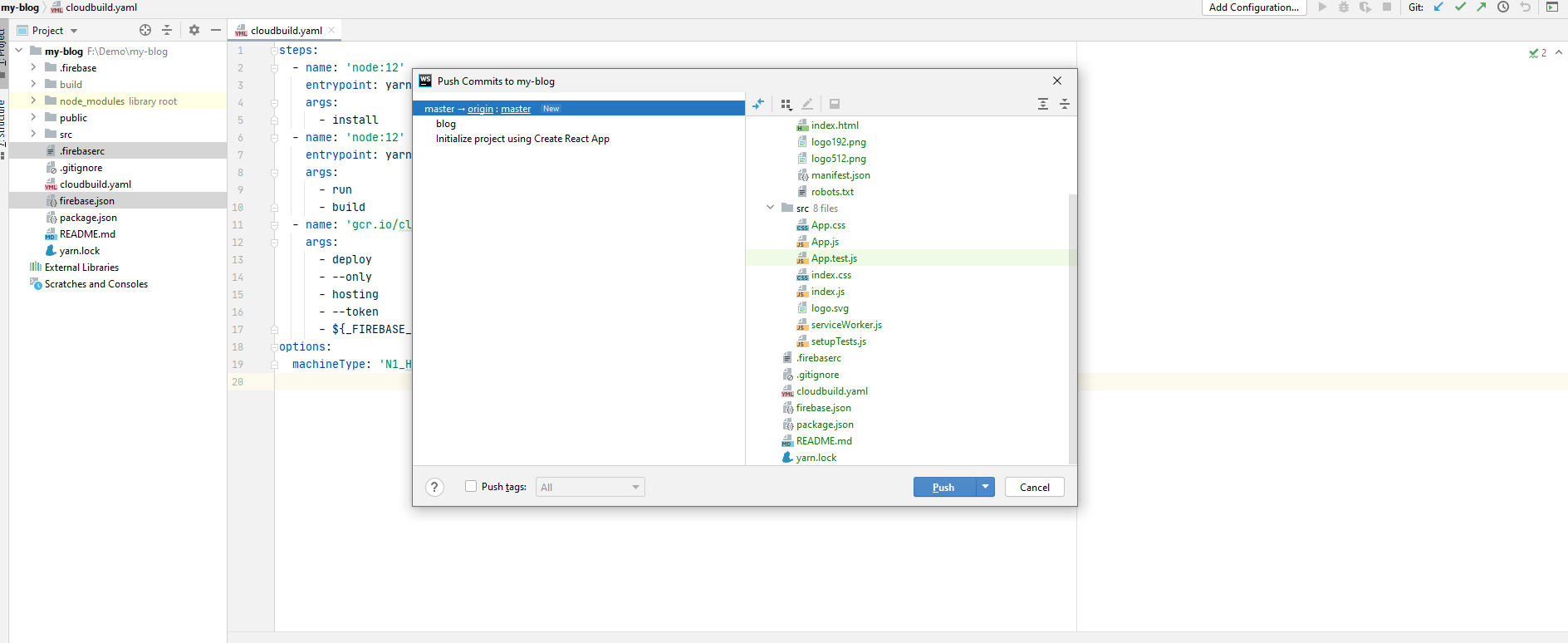
Task: Enable the Push tags checkbox
Action: 471,487
